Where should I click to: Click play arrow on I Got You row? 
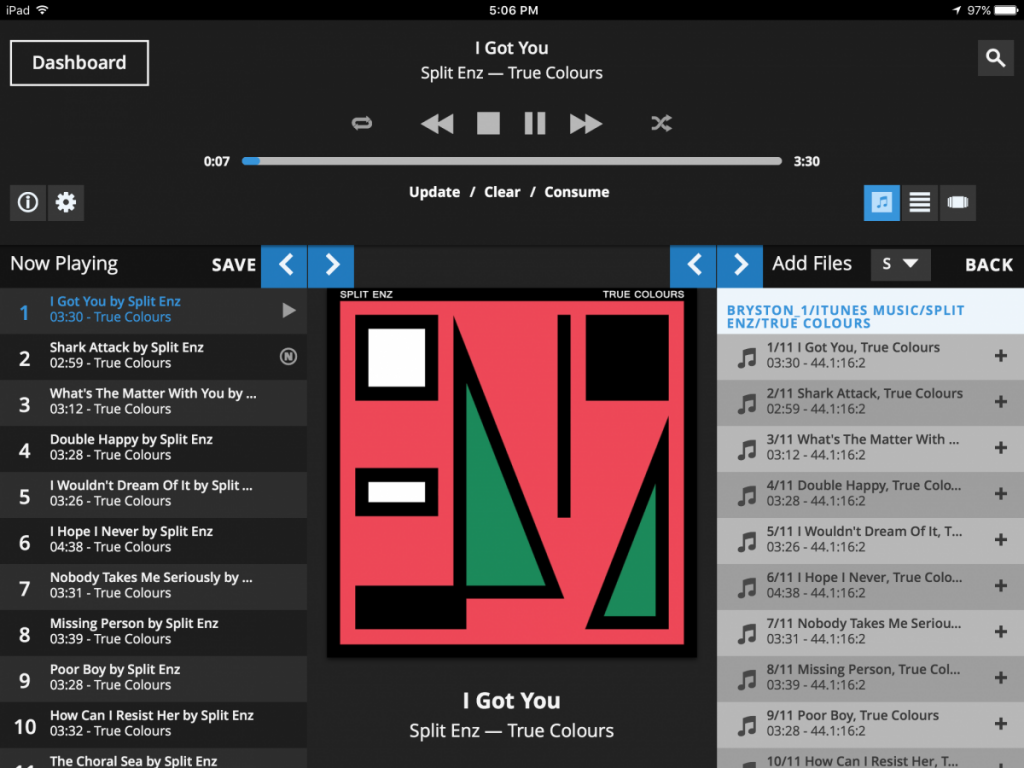289,310
